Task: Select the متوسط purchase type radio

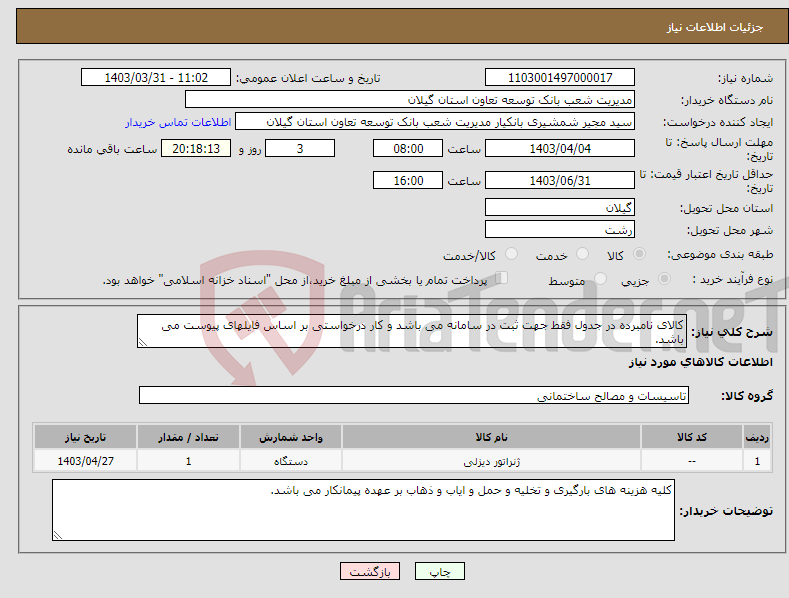Action: pos(600,278)
